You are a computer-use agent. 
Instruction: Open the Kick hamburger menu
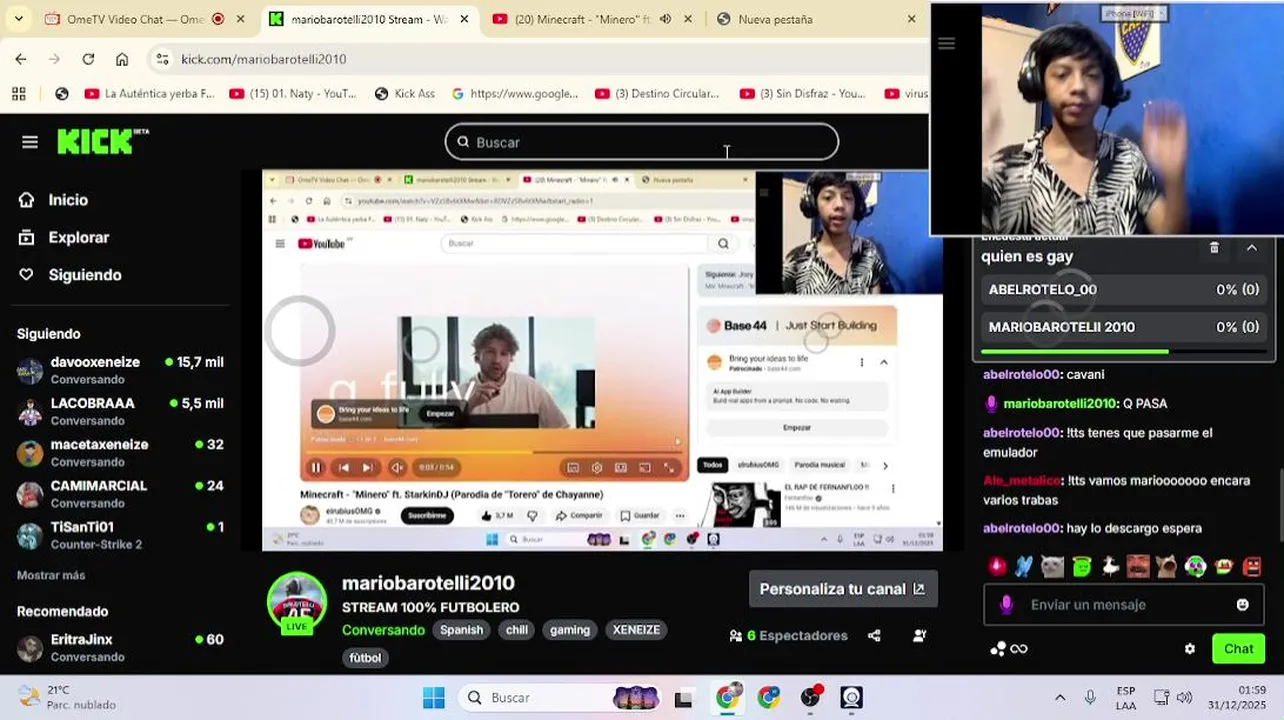click(x=30, y=142)
